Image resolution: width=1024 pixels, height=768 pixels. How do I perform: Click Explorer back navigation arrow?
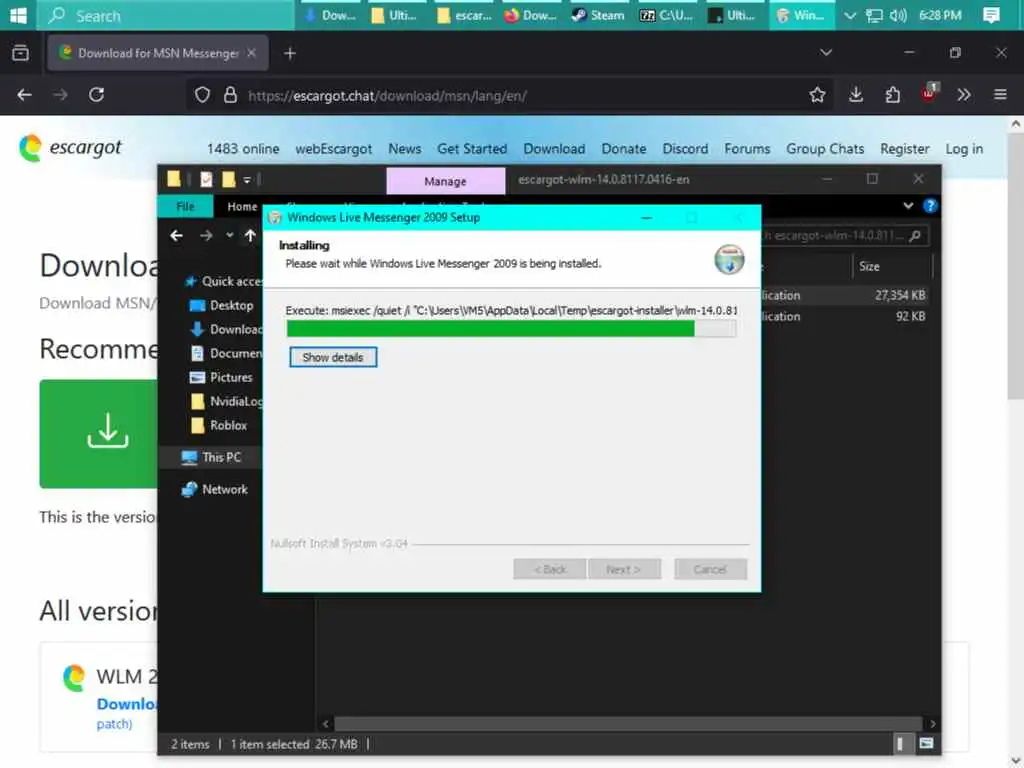click(176, 236)
